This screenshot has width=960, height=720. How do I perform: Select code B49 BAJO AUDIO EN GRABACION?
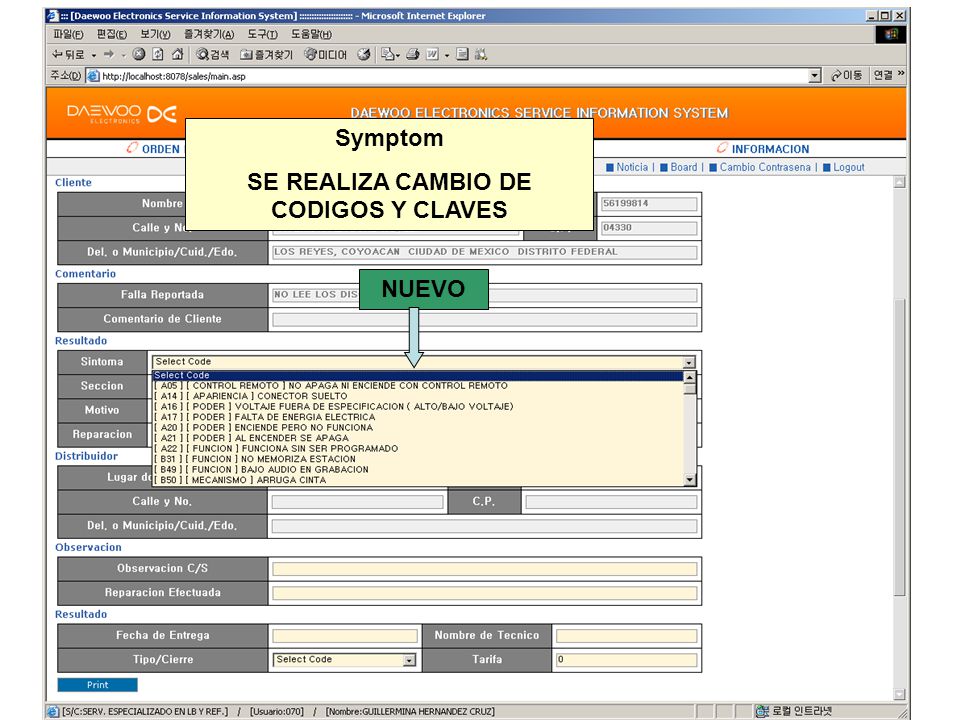418,470
